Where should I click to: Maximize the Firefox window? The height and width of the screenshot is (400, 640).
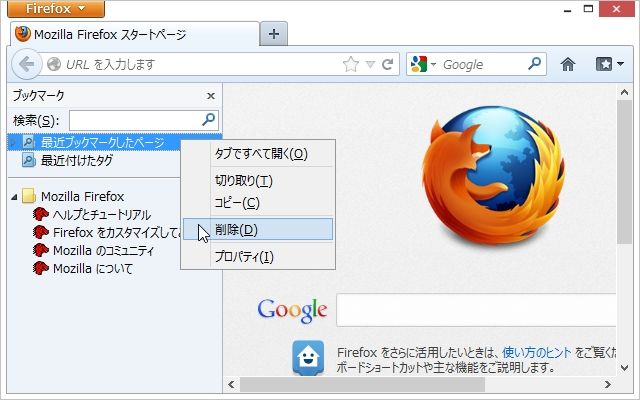[588, 9]
